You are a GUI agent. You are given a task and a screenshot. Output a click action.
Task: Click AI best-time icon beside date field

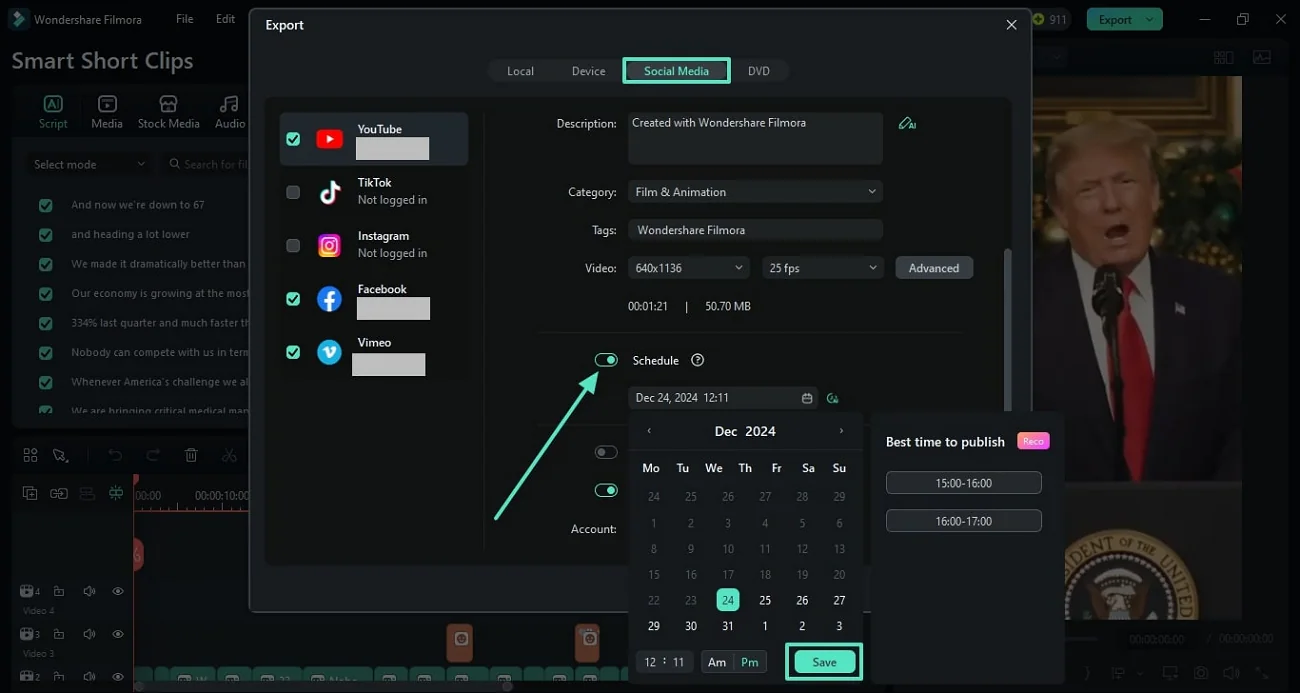(x=833, y=398)
